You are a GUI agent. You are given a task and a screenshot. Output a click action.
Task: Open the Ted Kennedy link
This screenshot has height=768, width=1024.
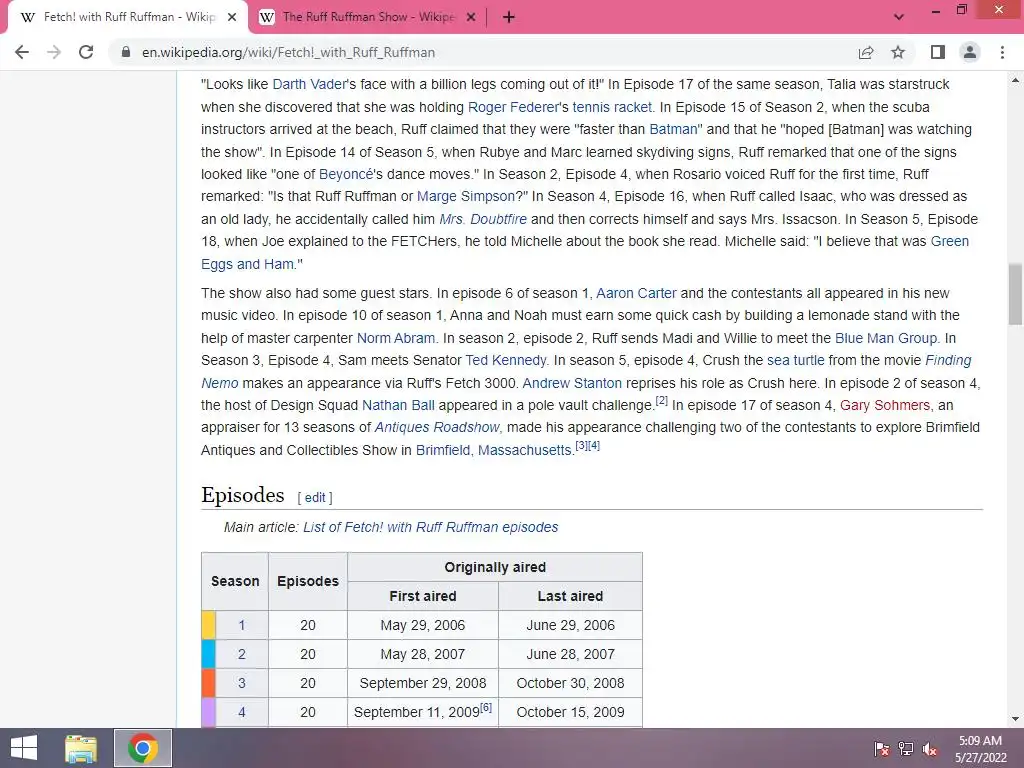coord(505,360)
